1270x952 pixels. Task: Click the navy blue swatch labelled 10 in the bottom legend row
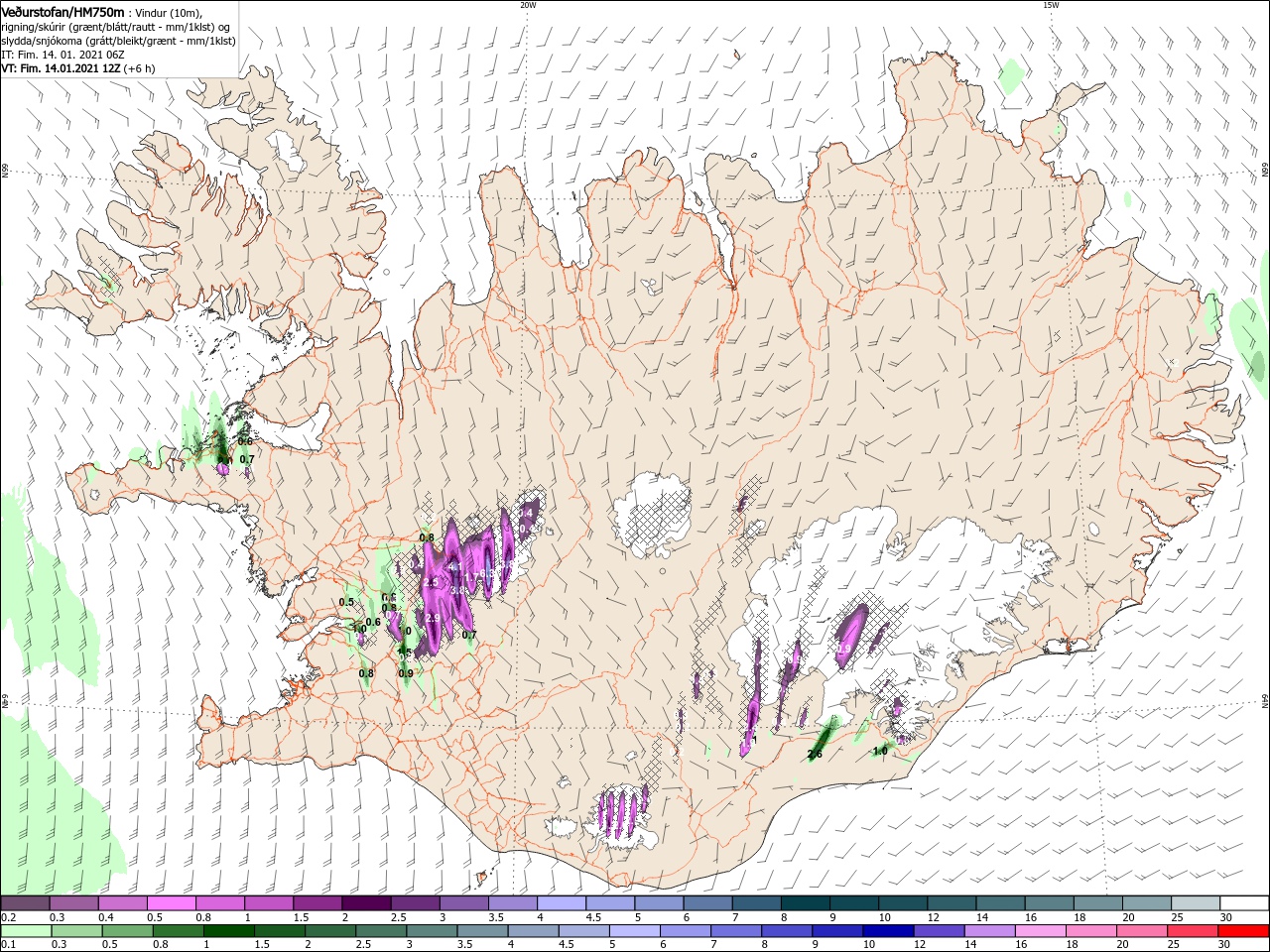coord(888,931)
